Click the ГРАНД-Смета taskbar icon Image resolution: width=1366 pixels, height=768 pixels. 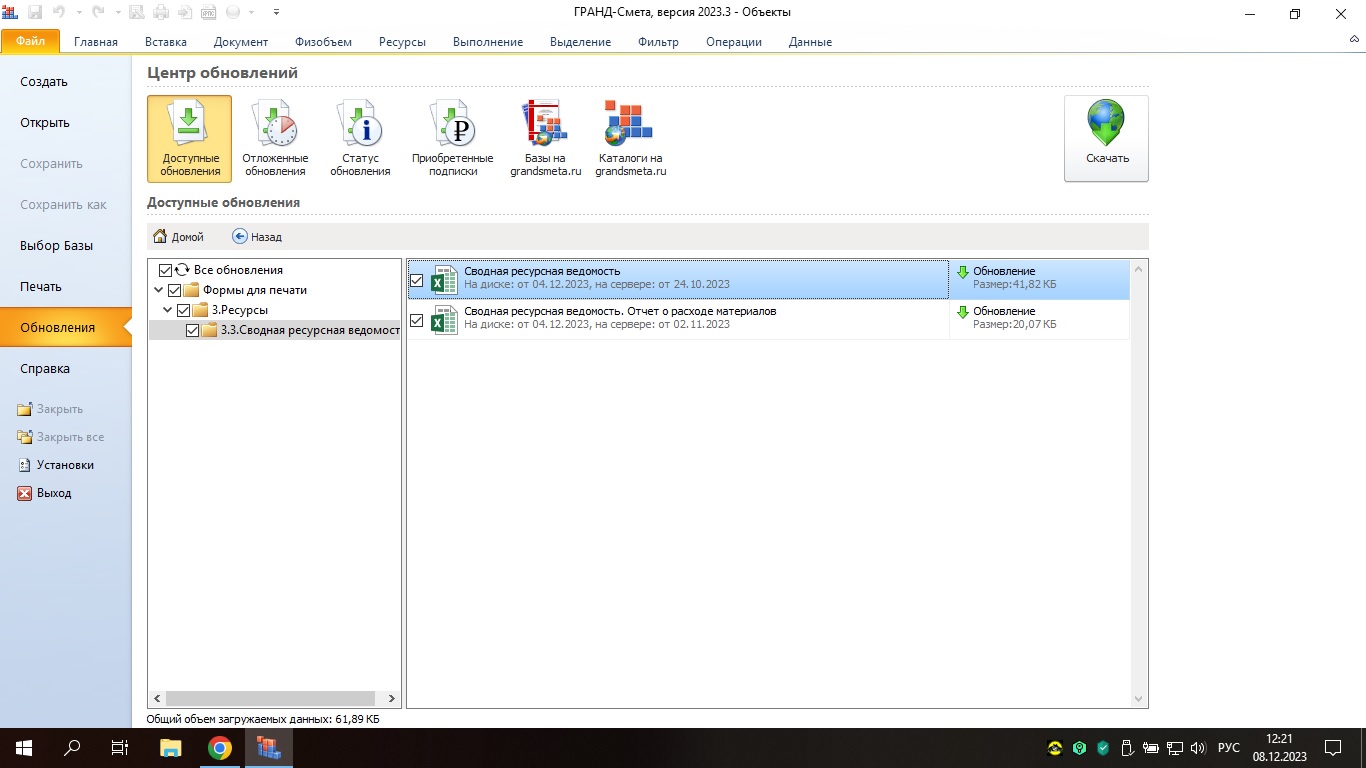268,748
